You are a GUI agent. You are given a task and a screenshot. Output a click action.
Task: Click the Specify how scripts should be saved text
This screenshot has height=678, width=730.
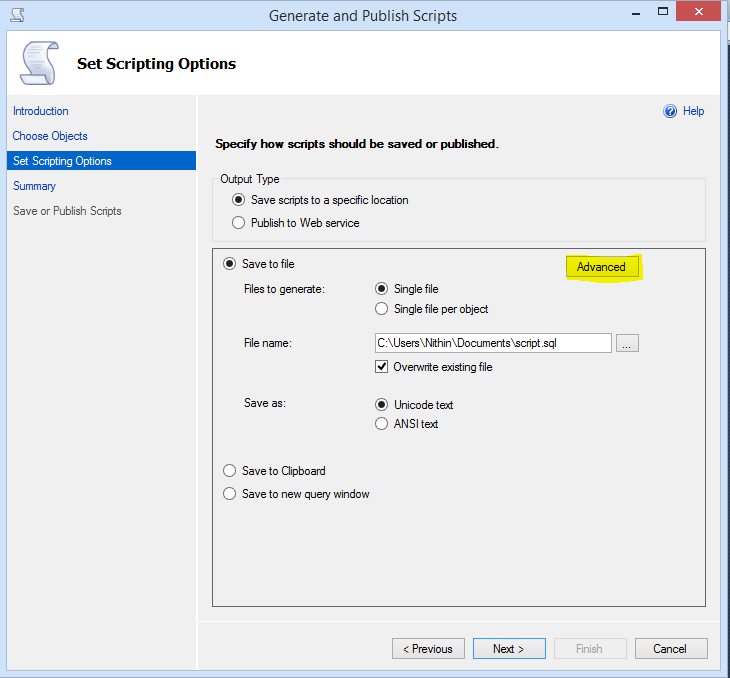click(357, 144)
